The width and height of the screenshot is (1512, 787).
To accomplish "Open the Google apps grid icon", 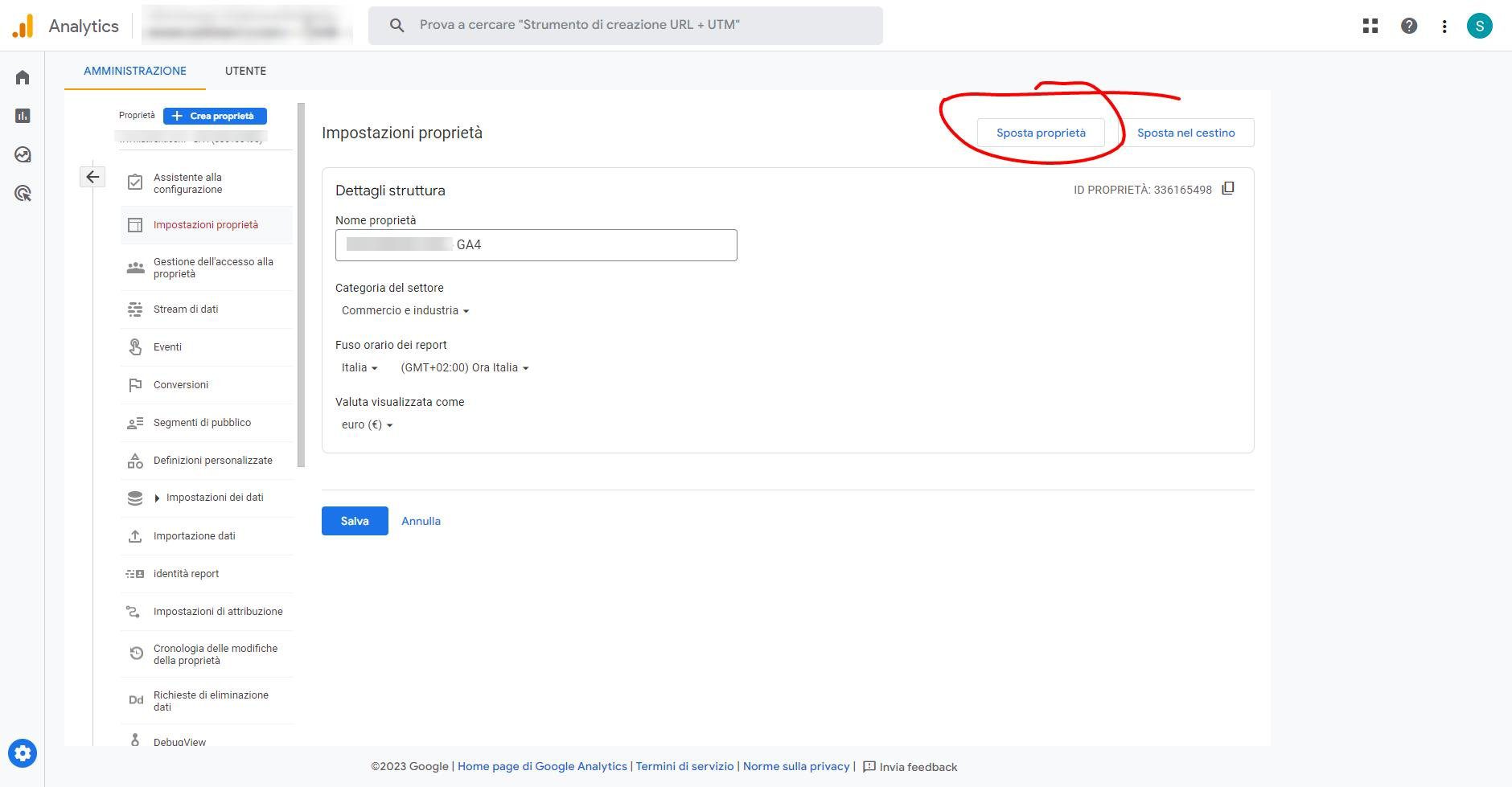I will [x=1370, y=26].
